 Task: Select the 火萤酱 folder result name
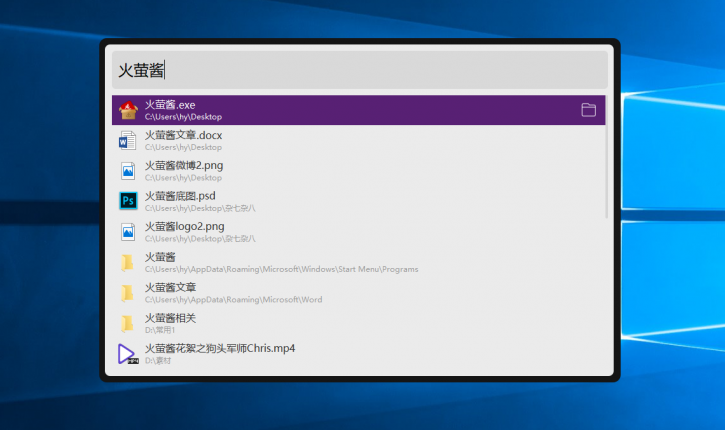[x=160, y=257]
